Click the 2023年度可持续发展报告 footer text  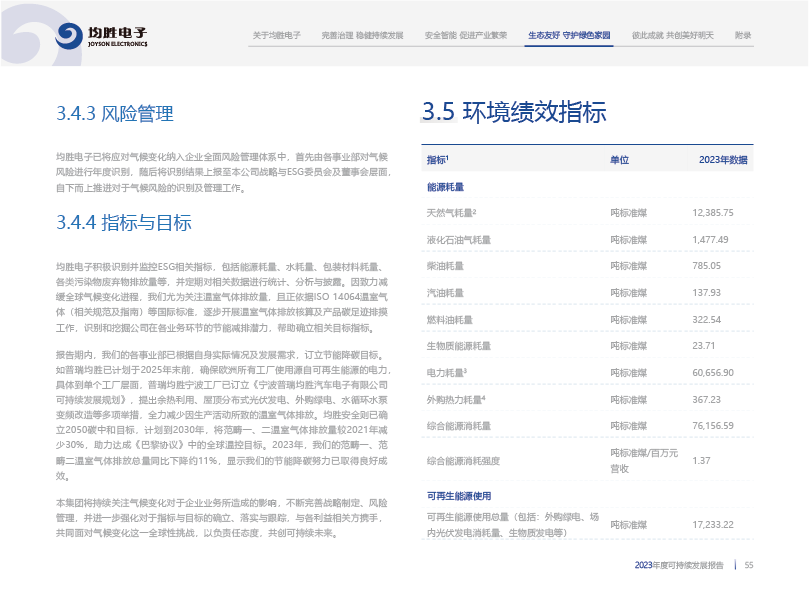[x=679, y=565]
